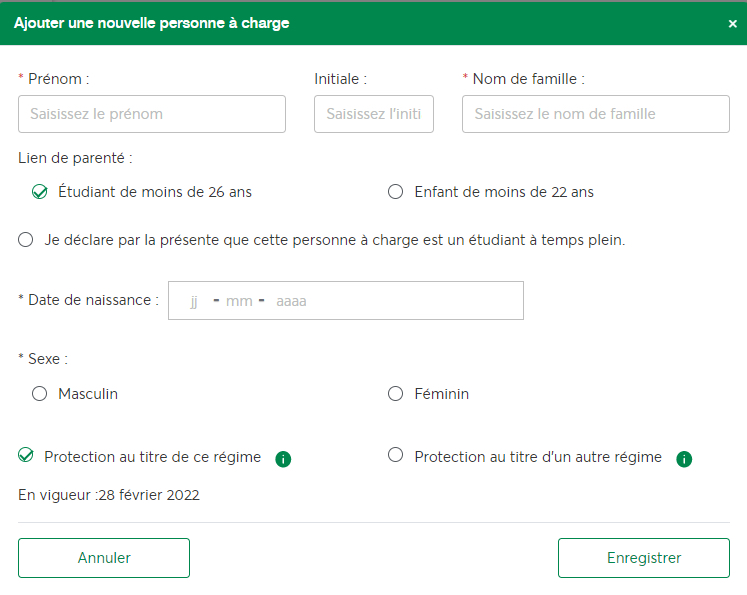Viewport: 747px width, 595px height.
Task: Click info icon beside Protection d'un autre régime
Action: point(684,459)
